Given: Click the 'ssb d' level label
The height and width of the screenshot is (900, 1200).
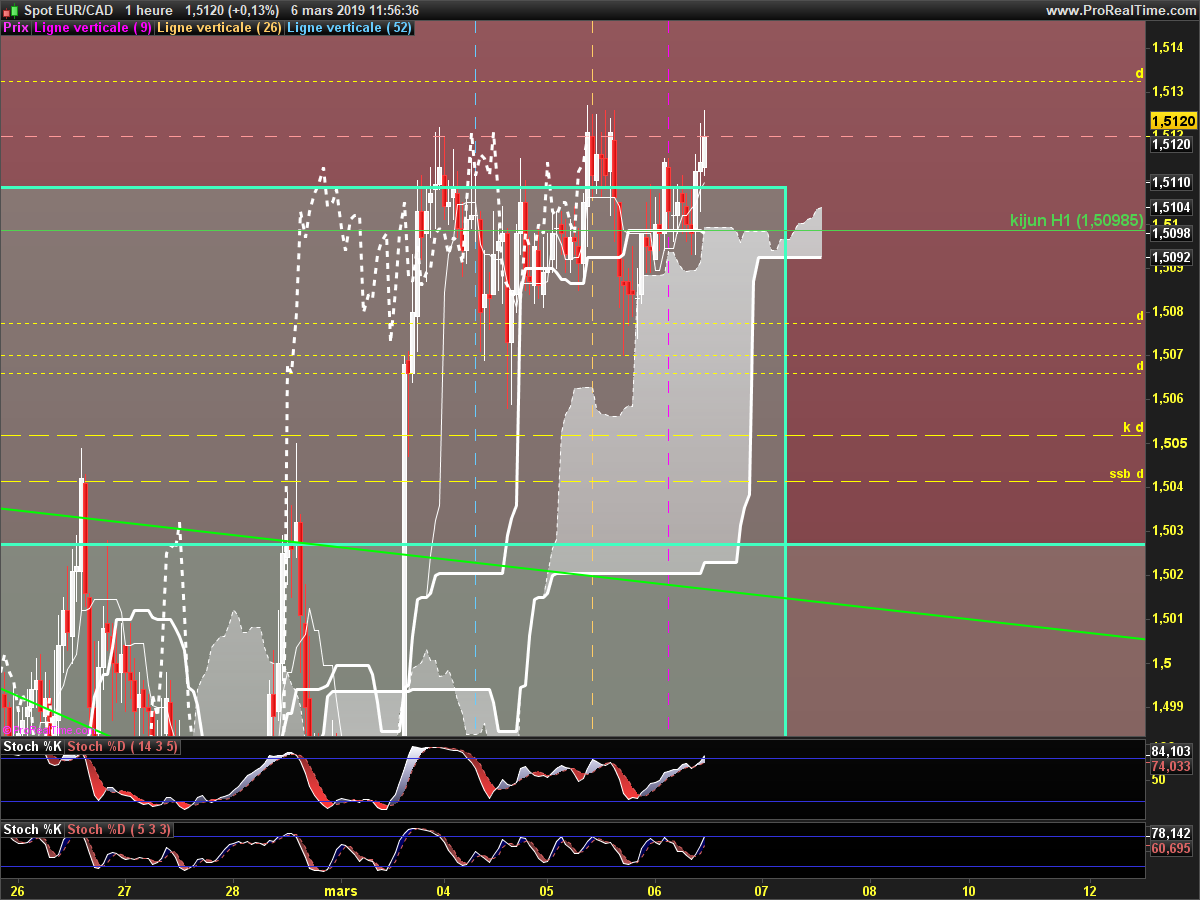Looking at the screenshot, I should [1126, 474].
